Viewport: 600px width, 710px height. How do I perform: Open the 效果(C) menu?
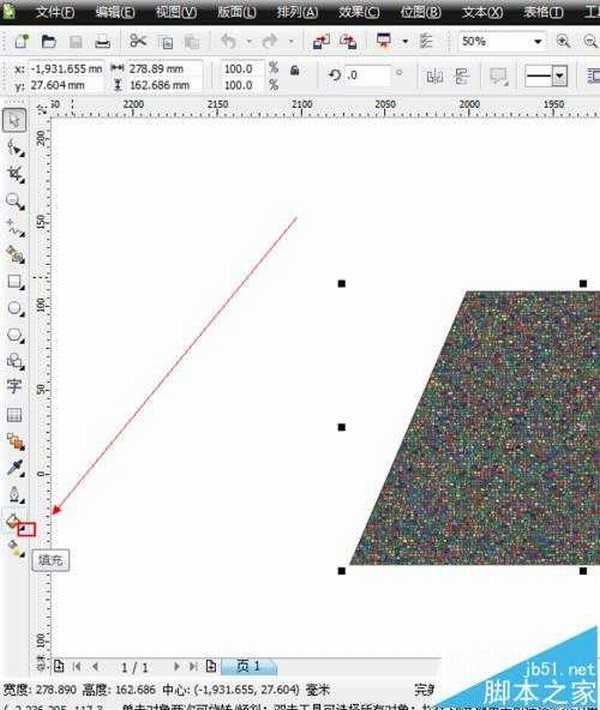point(359,13)
